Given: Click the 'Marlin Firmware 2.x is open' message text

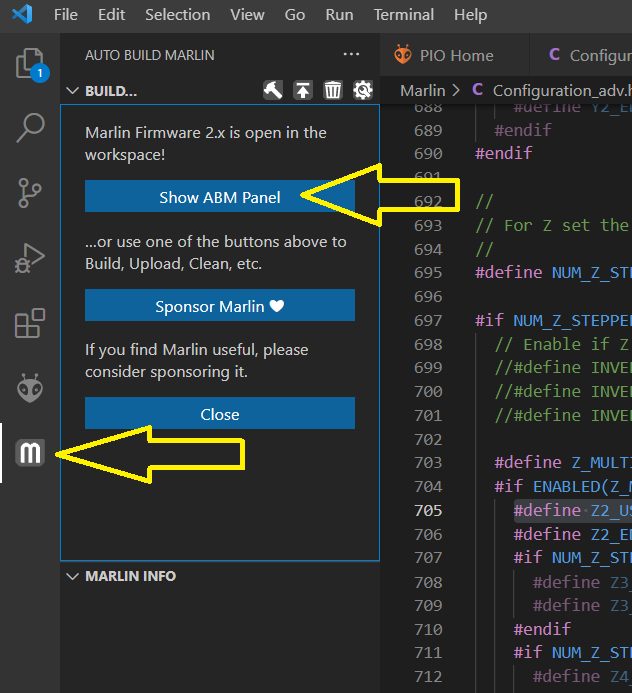Looking at the screenshot, I should coord(206,144).
